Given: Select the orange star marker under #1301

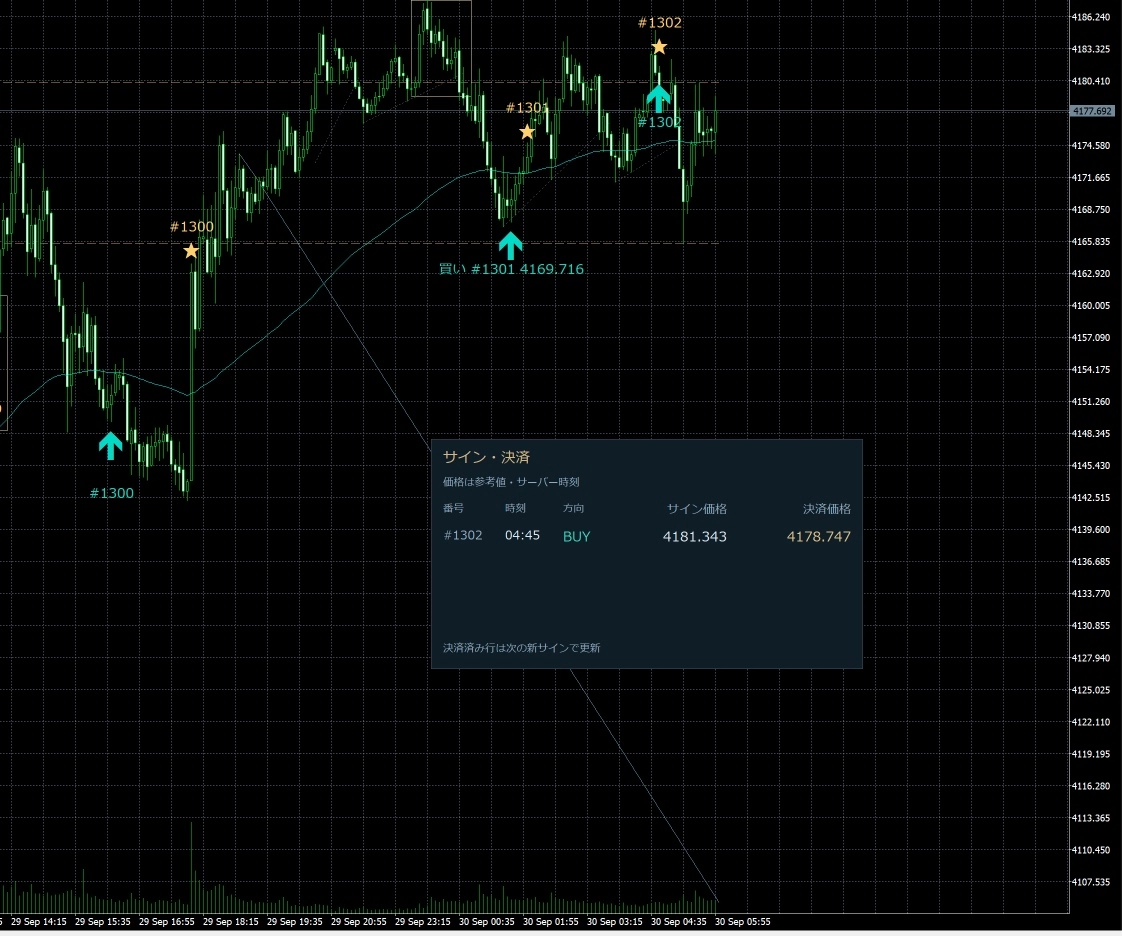Looking at the screenshot, I should 527,132.
